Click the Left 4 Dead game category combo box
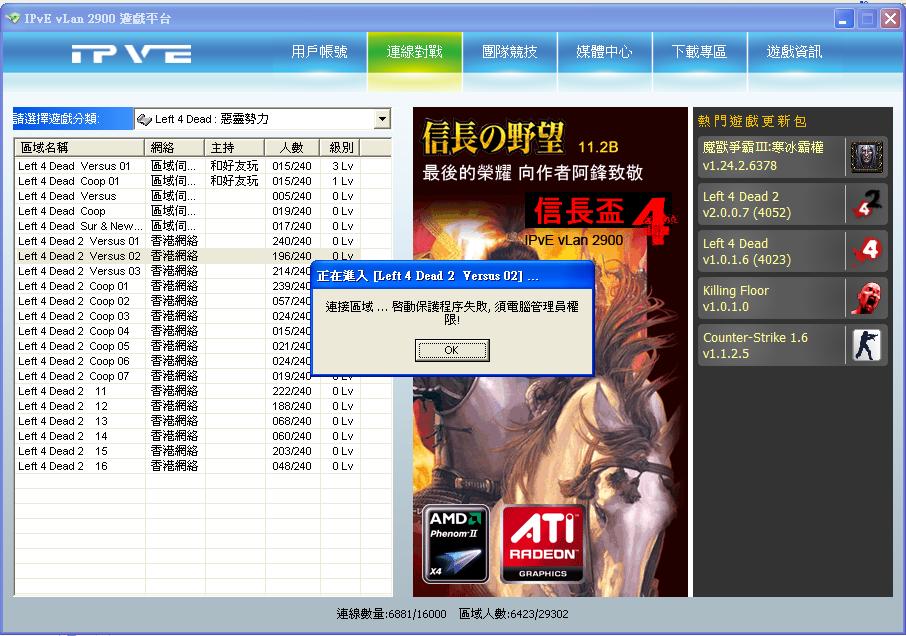Image resolution: width=906 pixels, height=636 pixels. point(262,119)
